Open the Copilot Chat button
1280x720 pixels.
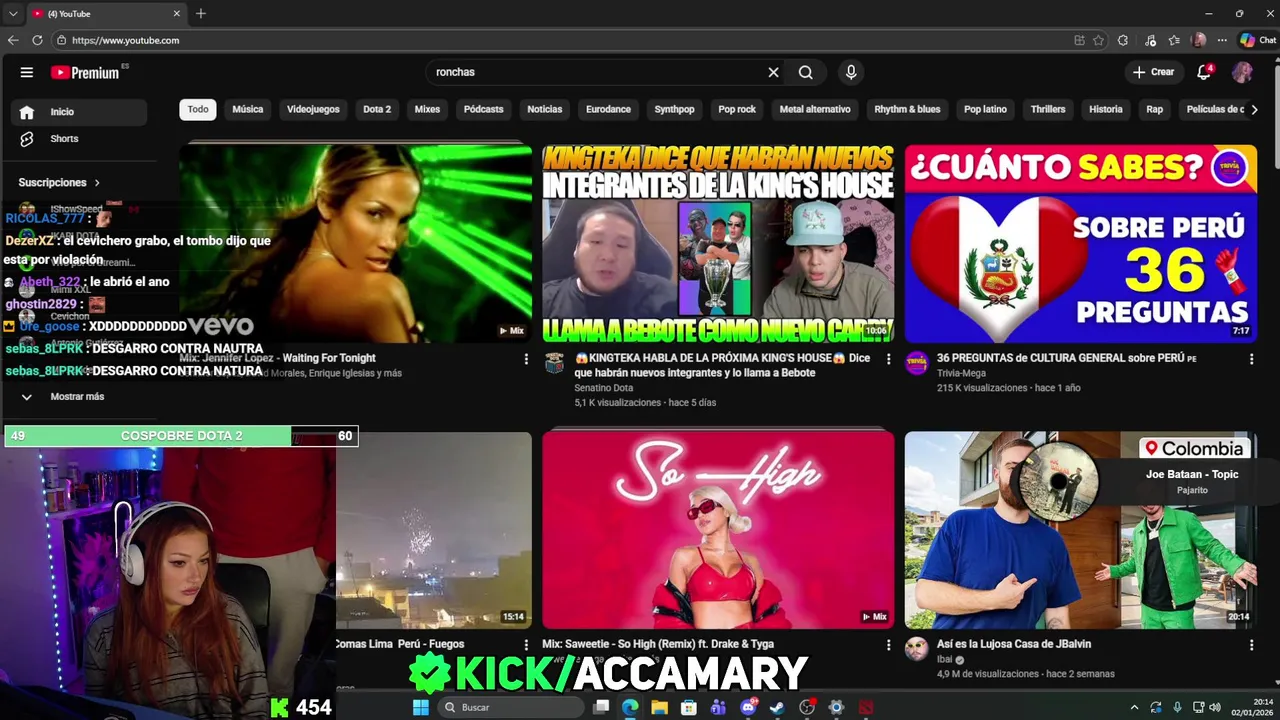coord(1258,40)
